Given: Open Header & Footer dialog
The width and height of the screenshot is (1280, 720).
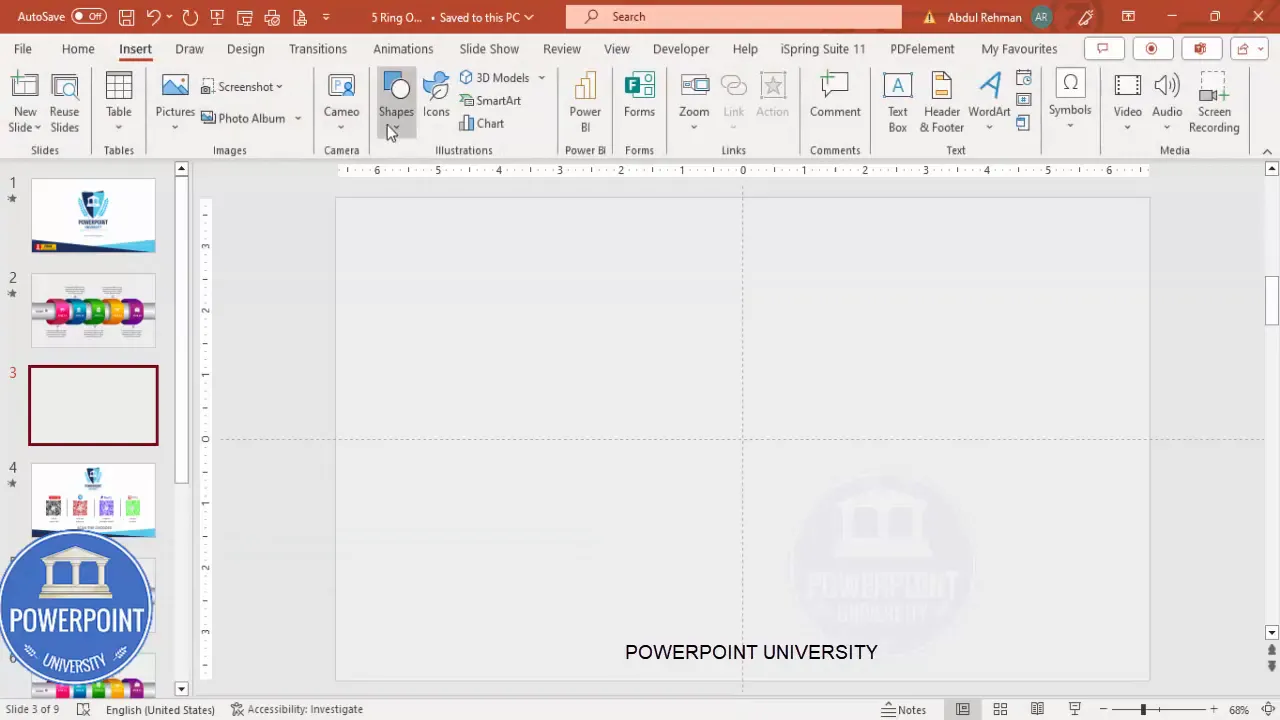Looking at the screenshot, I should click(941, 104).
